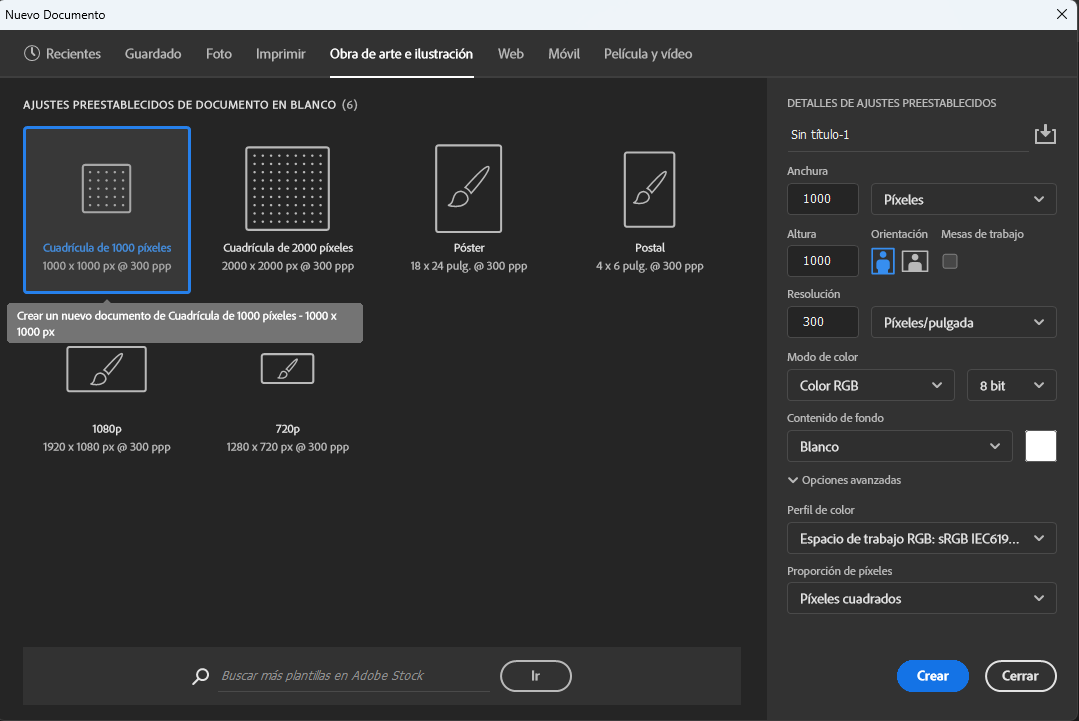Screen dimensions: 1079x721
Task: Click the Adobe Stock search text field
Action: click(354, 676)
